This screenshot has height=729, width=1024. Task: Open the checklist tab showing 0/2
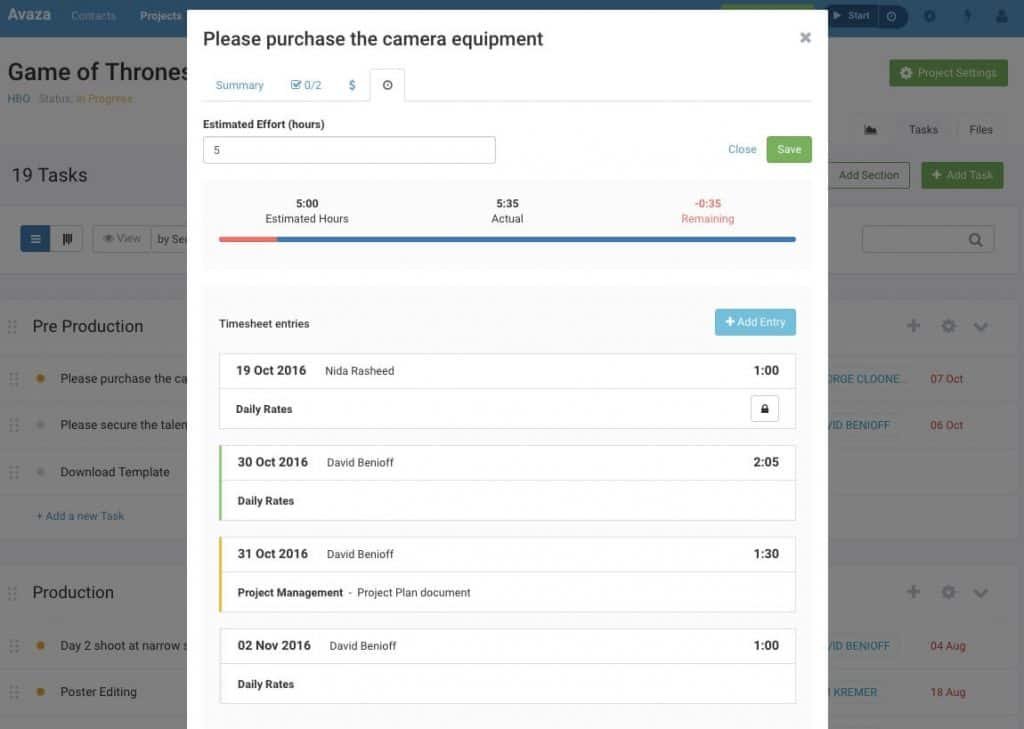306,85
